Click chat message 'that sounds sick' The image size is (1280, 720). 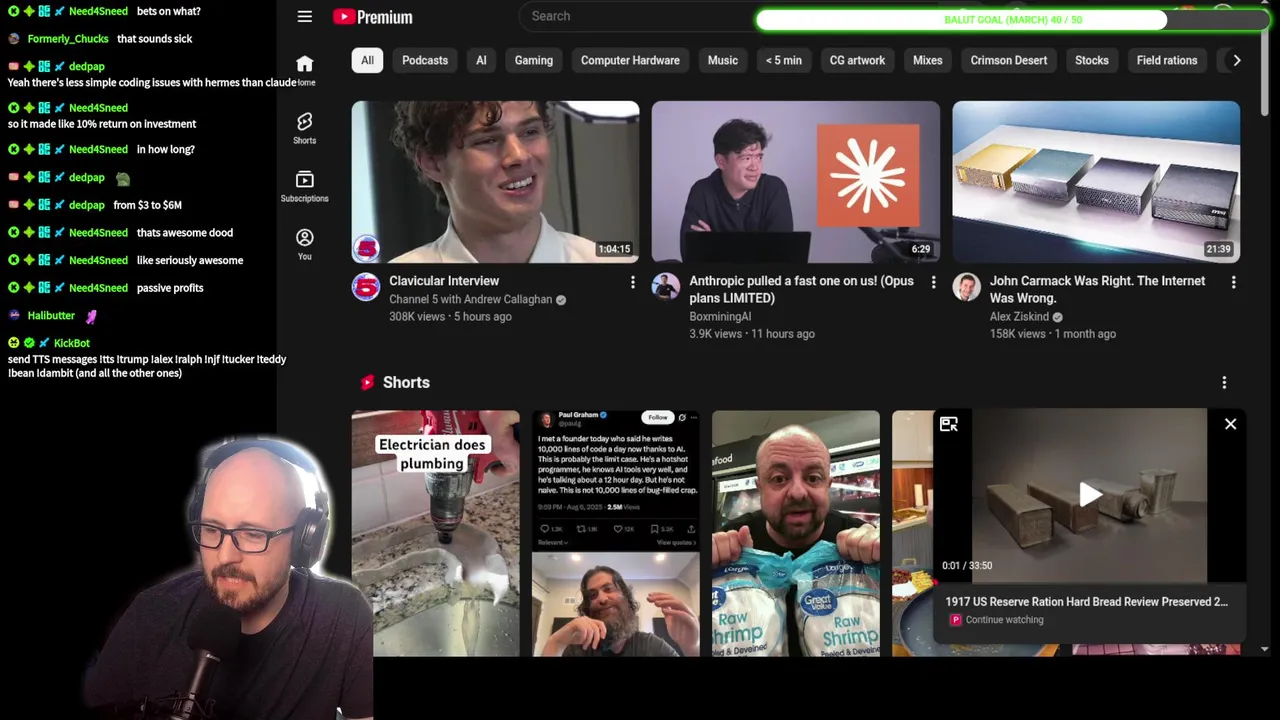coord(154,39)
